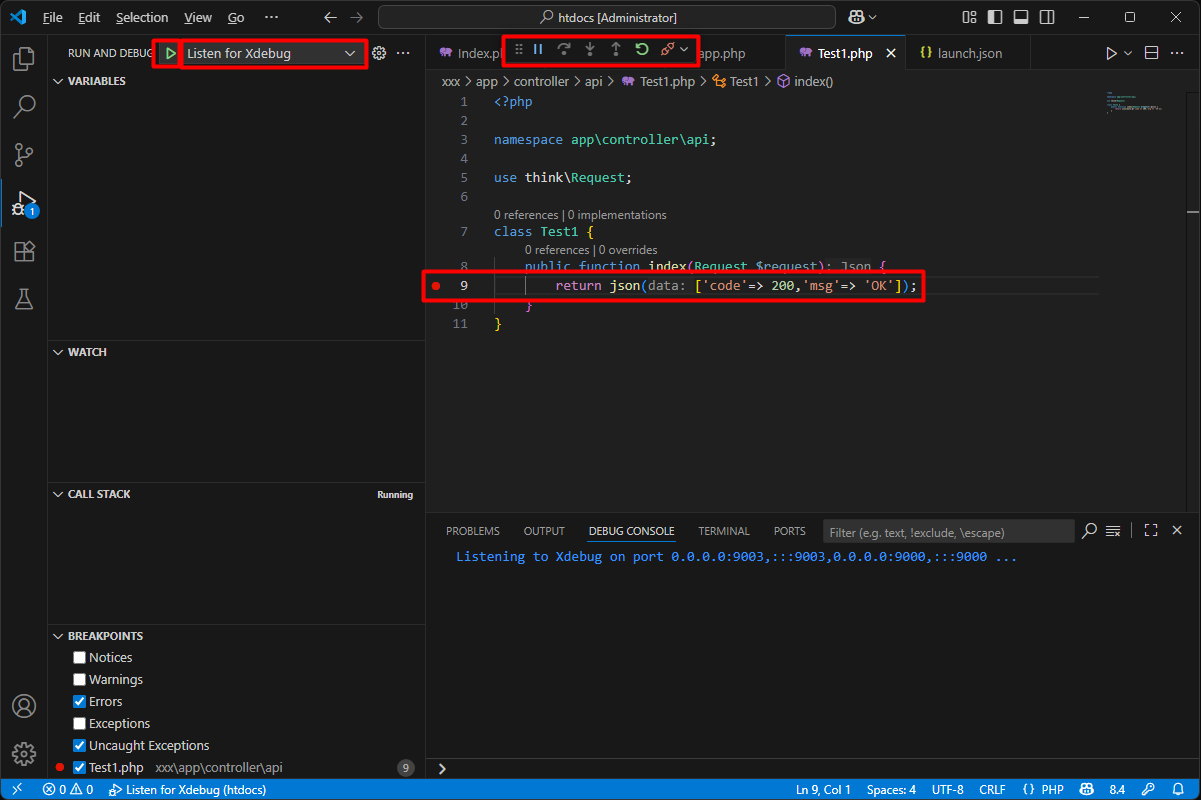Screen dimensions: 1201x800
Task: Open the Search view in activity bar
Action: tap(24, 106)
